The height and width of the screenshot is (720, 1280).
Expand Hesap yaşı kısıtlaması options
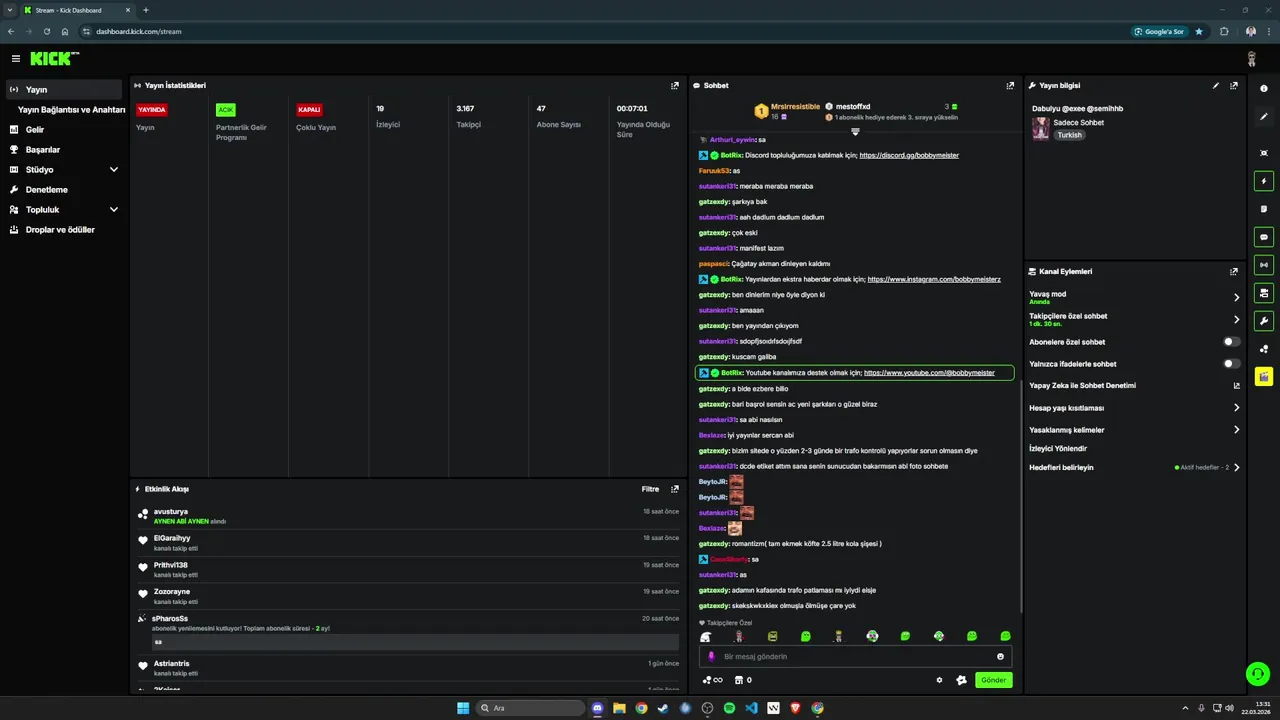coord(1236,408)
